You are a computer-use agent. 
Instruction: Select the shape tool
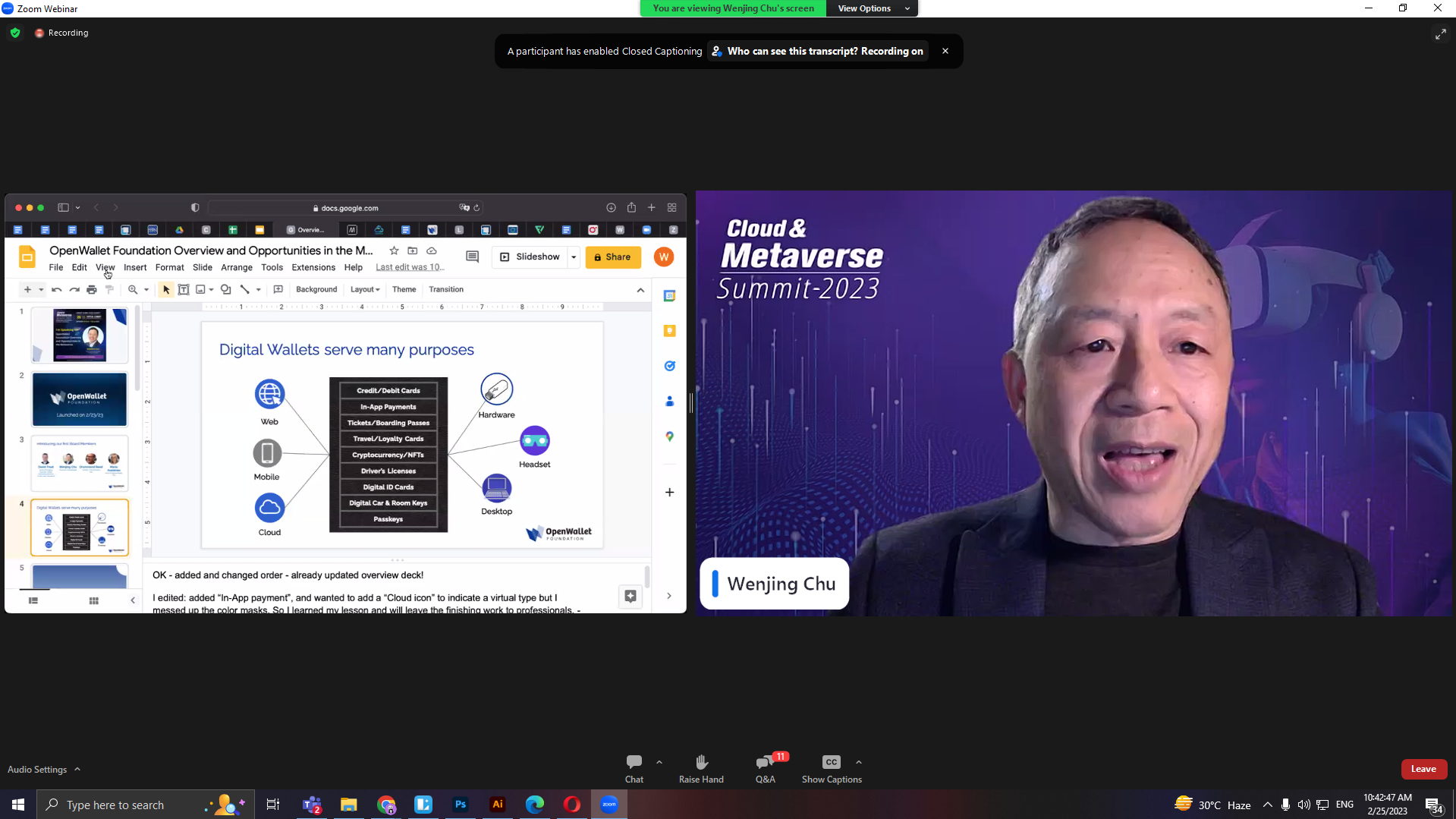225,290
